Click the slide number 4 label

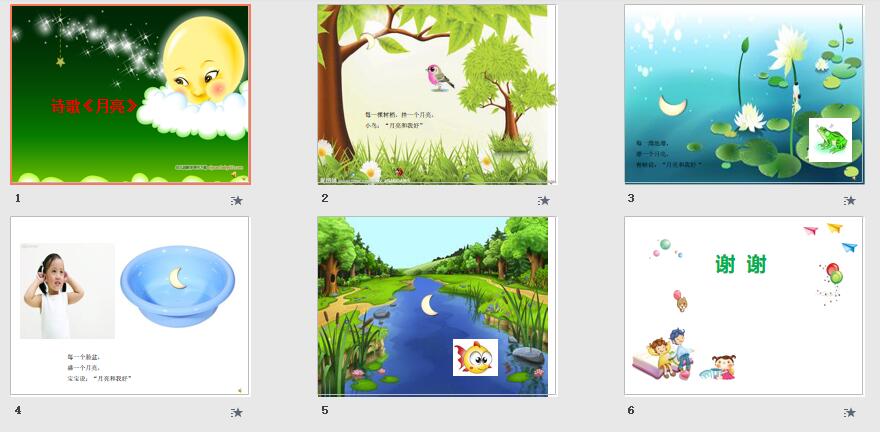point(18,410)
